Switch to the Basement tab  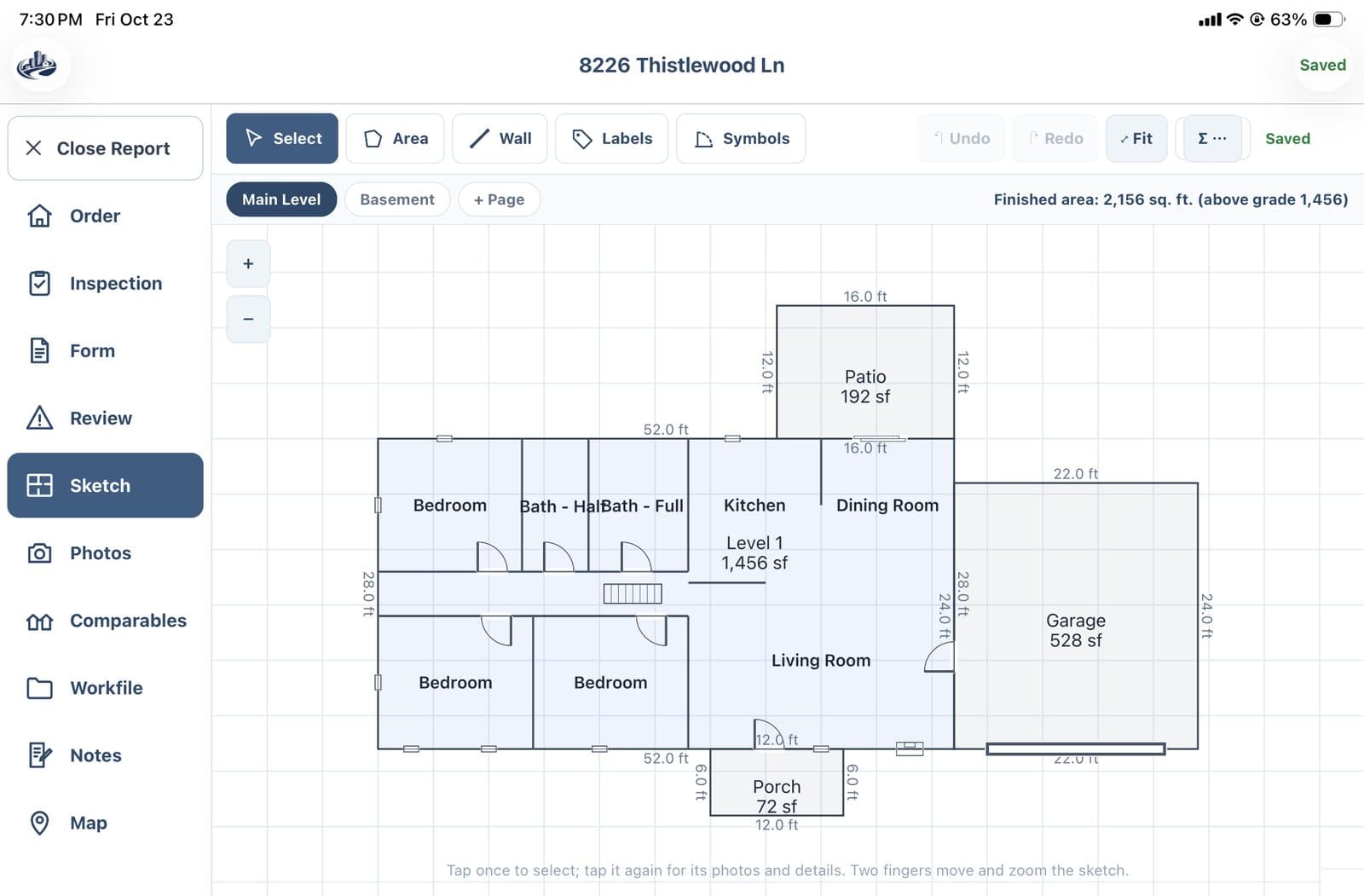pyautogui.click(x=397, y=199)
